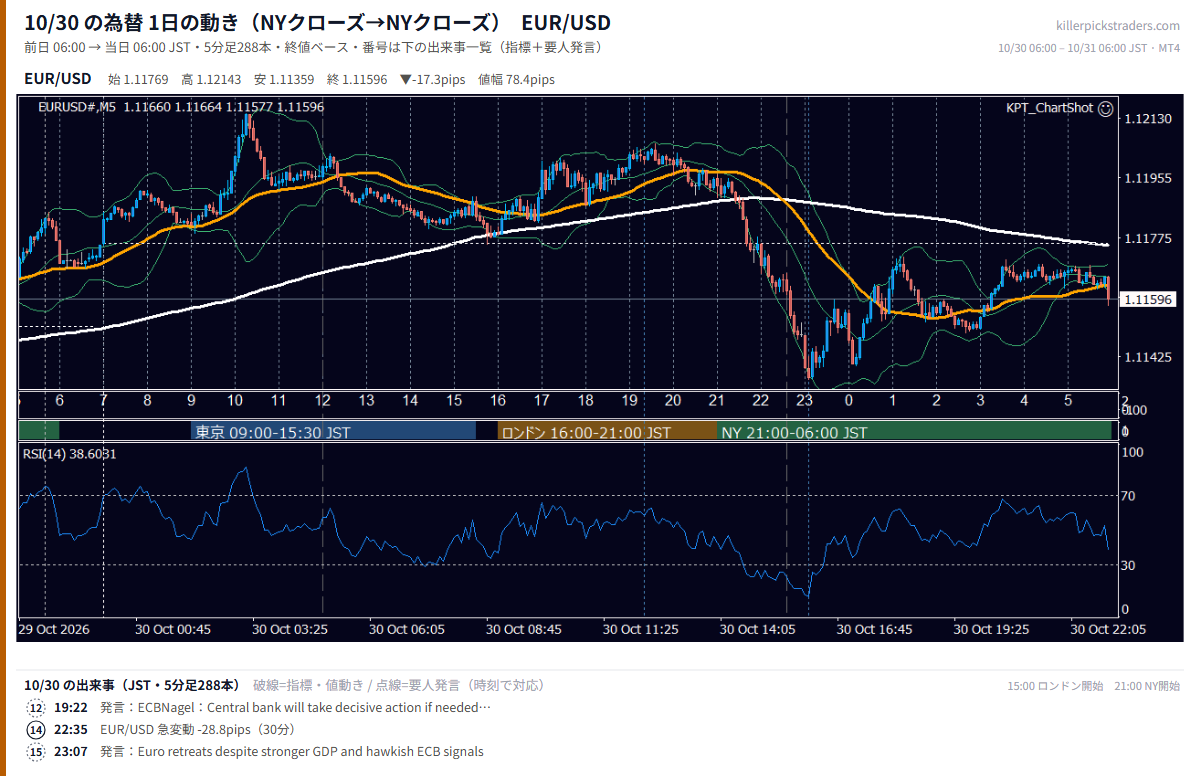Image resolution: width=1200 pixels, height=776 pixels.
Task: Select the NY 21:00-06:00 JST session bar
Action: pos(915,432)
